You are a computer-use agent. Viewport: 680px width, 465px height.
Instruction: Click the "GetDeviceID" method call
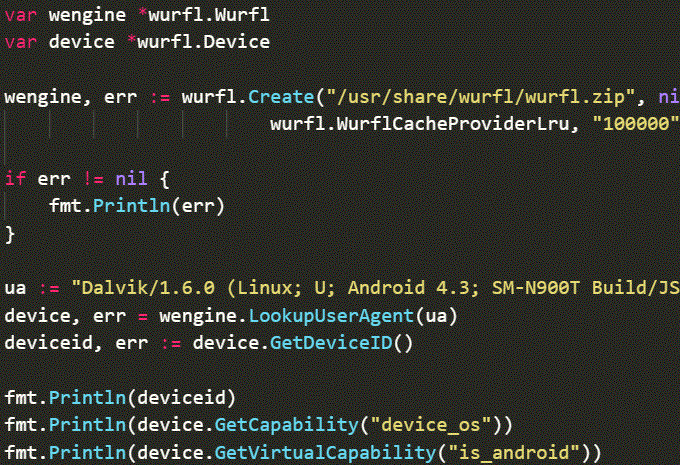point(331,343)
